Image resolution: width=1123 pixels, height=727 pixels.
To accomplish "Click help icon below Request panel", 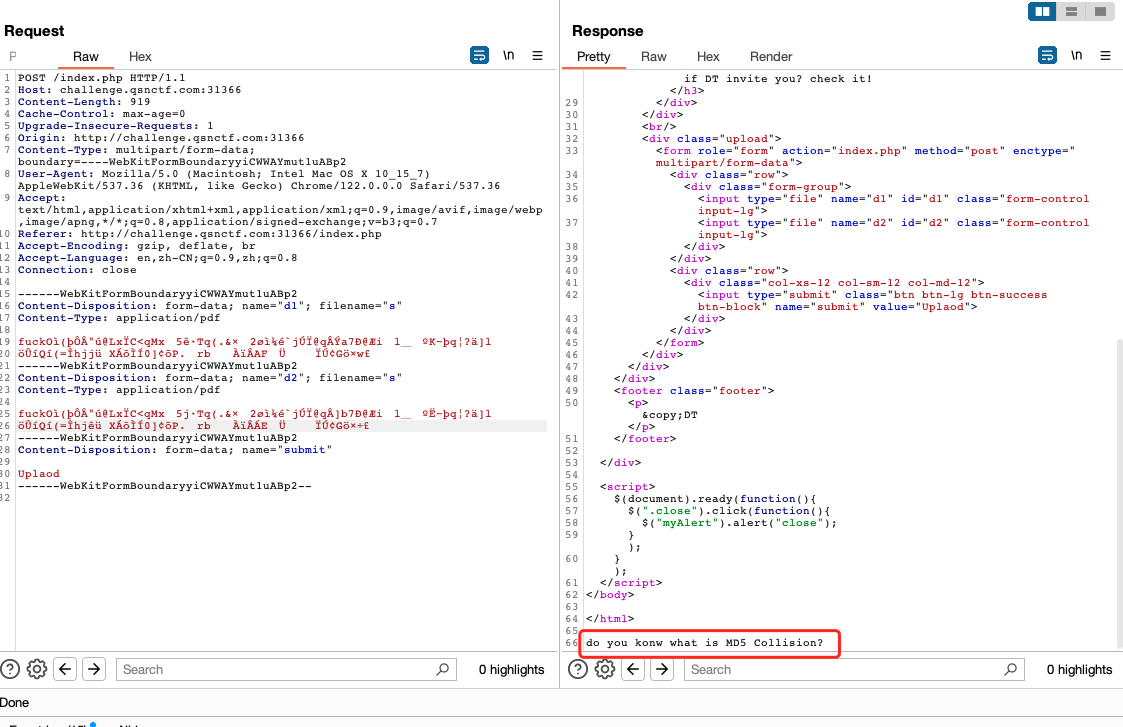I will pos(11,669).
